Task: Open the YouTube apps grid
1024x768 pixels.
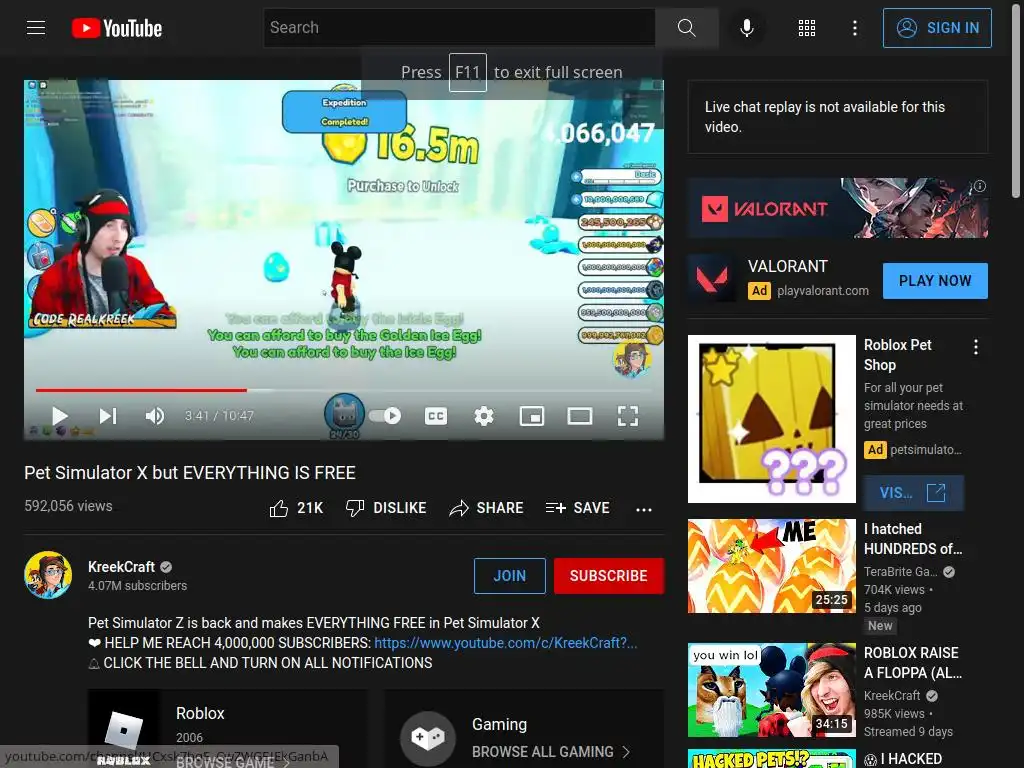Action: click(807, 27)
